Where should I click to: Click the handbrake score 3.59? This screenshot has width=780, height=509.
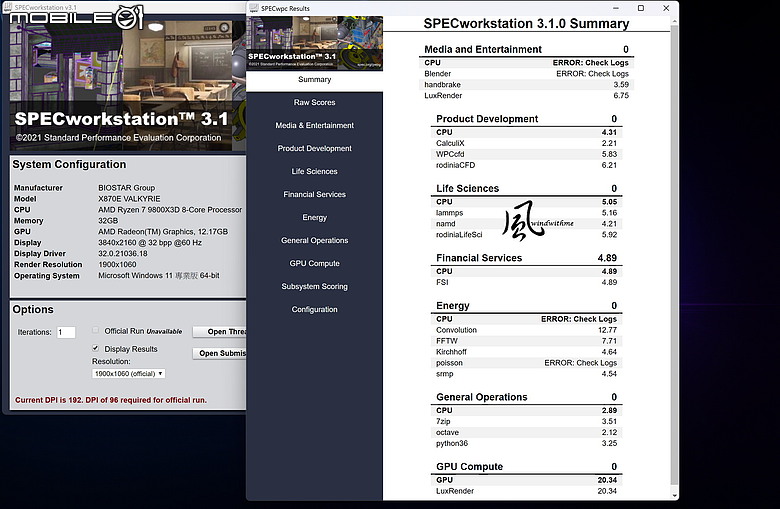pyautogui.click(x=621, y=85)
